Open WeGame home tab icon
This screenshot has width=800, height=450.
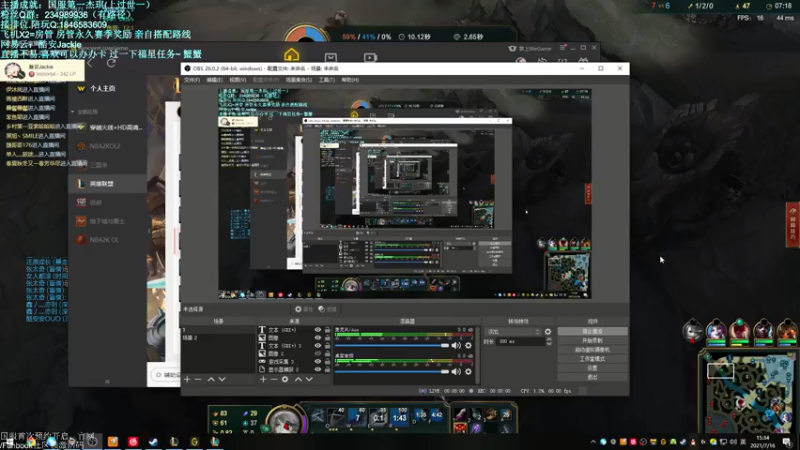click(291, 55)
